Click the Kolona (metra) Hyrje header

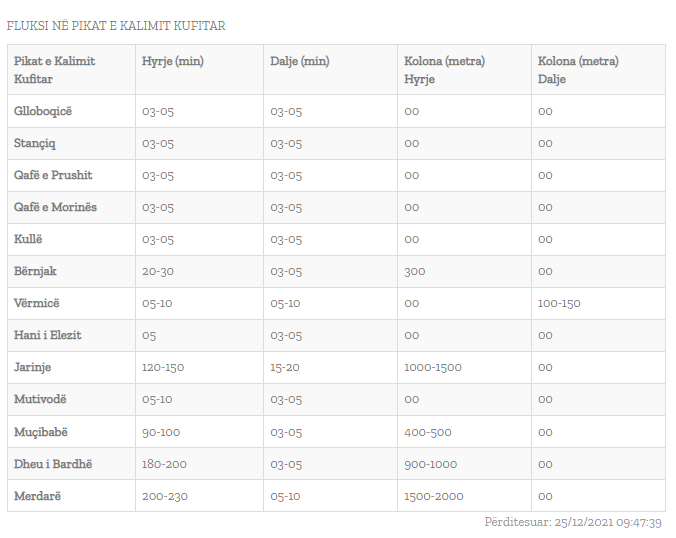[444, 70]
